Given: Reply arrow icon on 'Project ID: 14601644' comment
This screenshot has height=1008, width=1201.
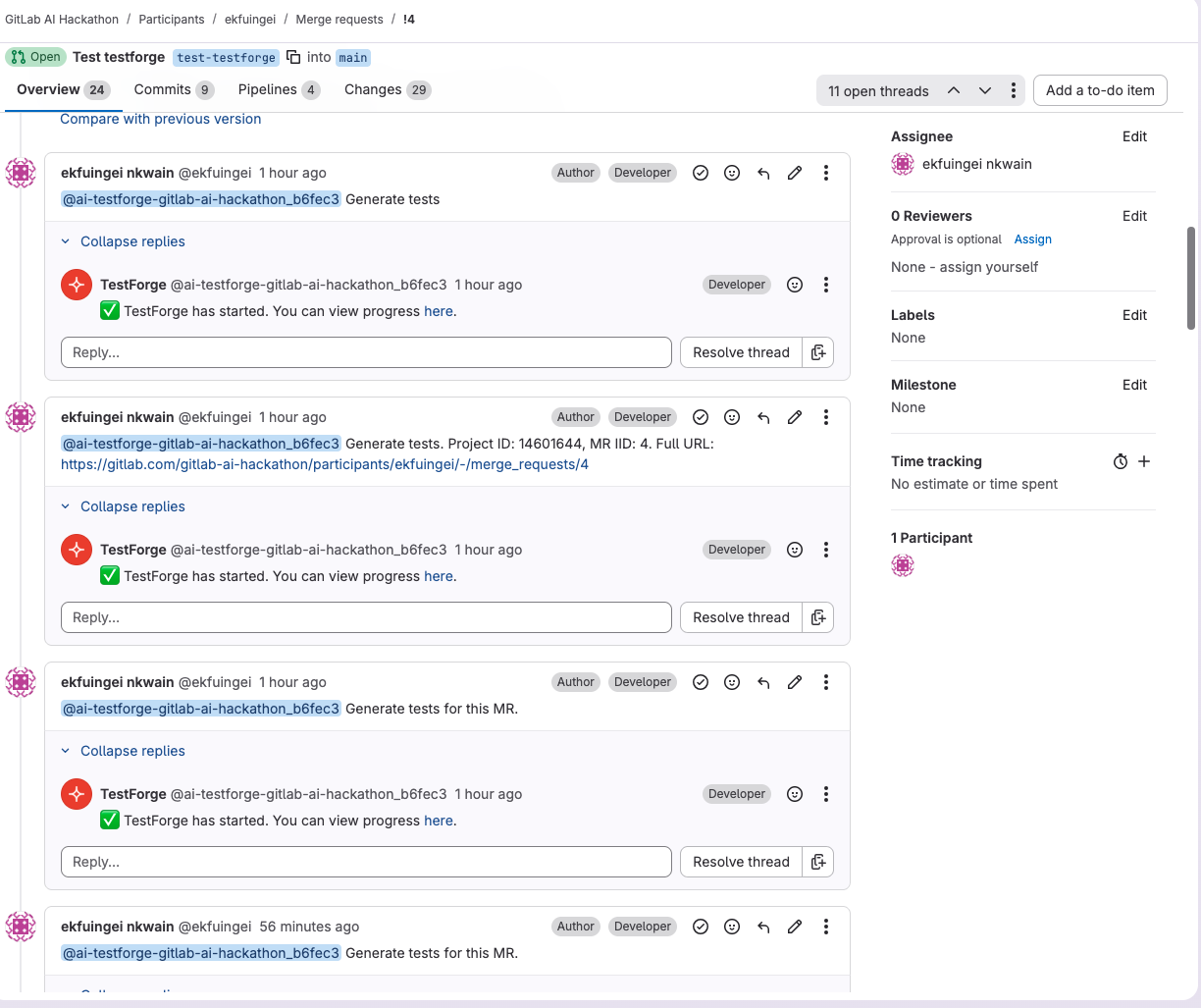Looking at the screenshot, I should tap(763, 417).
